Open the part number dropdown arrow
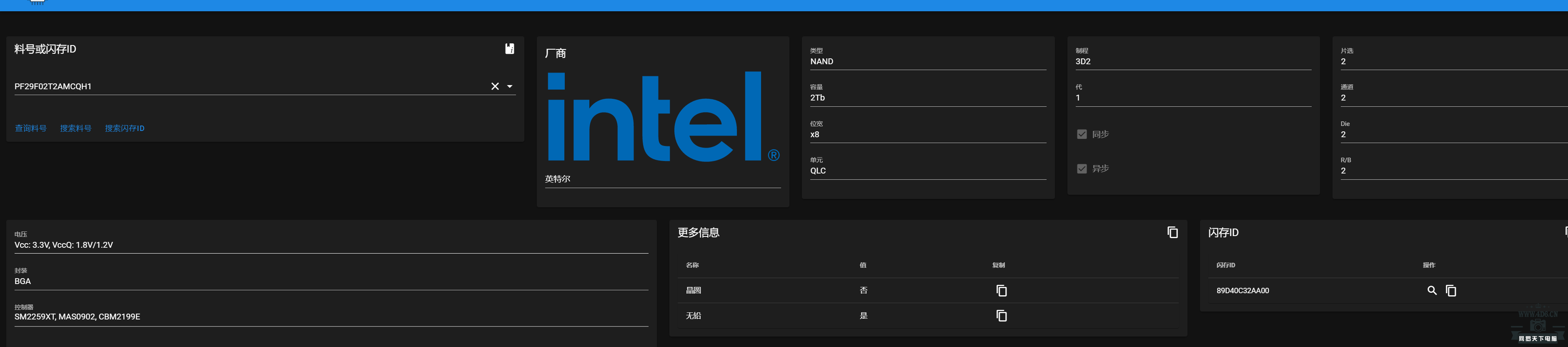The image size is (1568, 347). (x=510, y=86)
